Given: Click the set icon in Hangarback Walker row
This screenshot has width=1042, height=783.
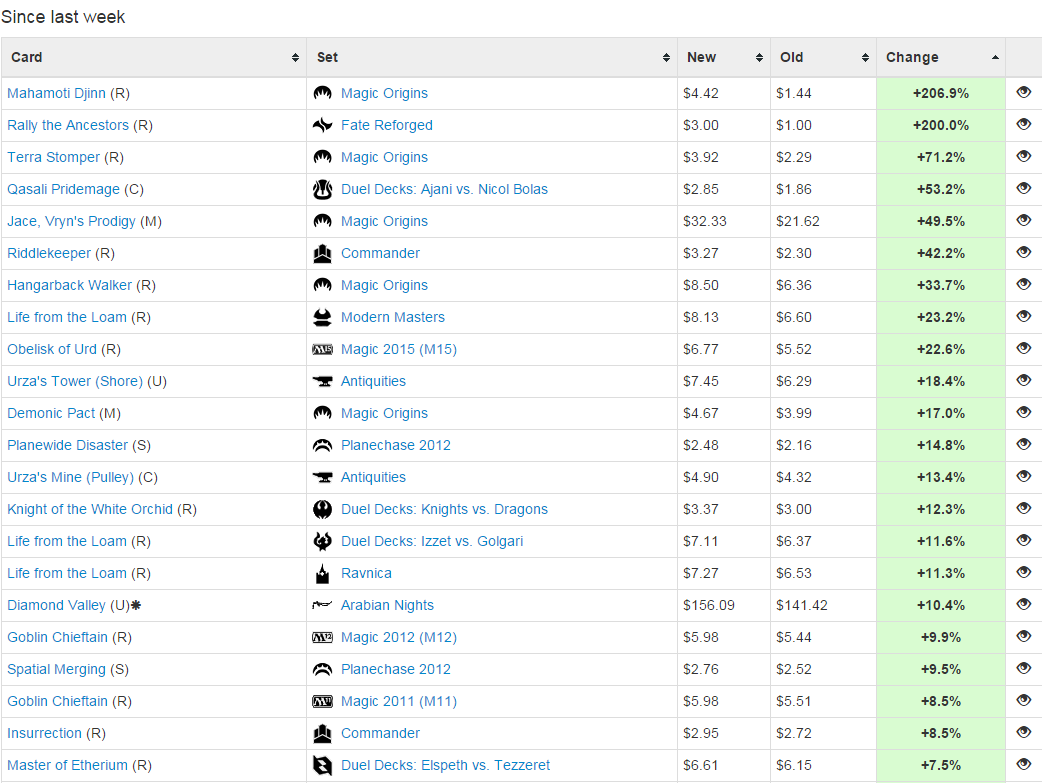Looking at the screenshot, I should [322, 285].
